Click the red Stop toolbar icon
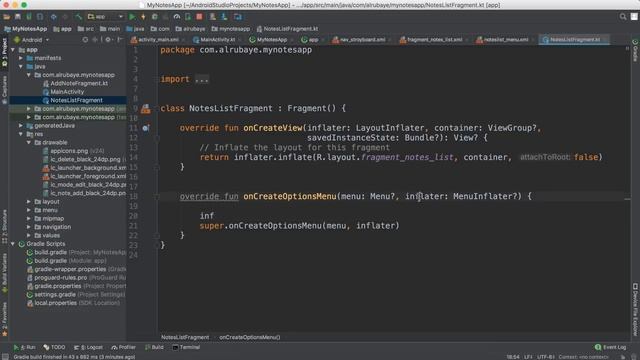The width and height of the screenshot is (640, 360). (x=199, y=17)
